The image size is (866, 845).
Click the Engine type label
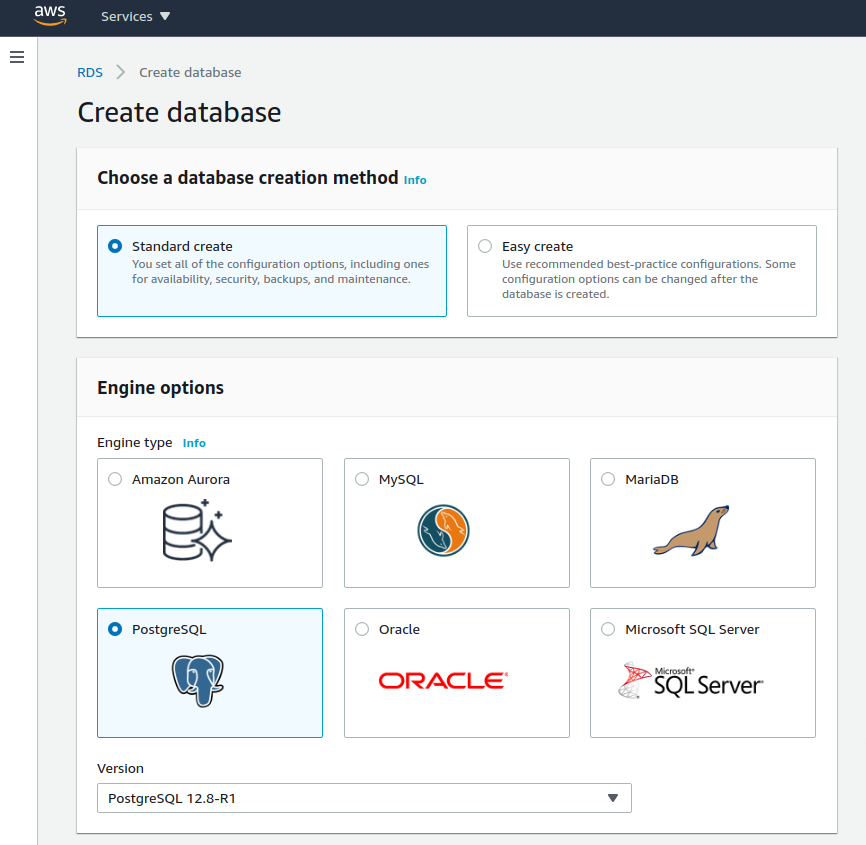click(135, 442)
